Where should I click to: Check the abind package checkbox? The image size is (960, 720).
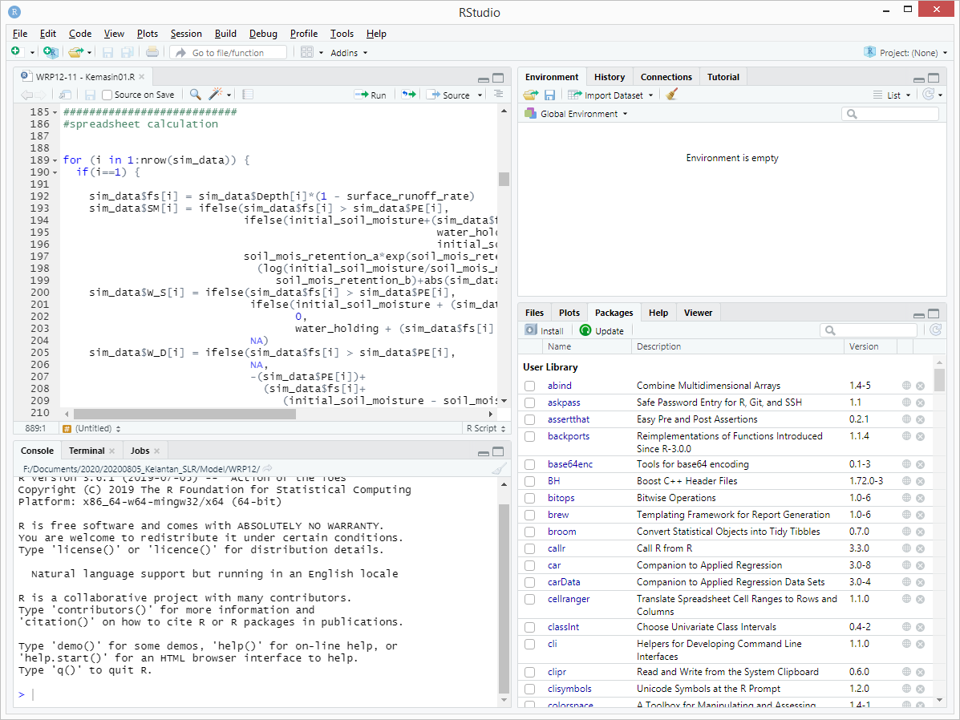pyautogui.click(x=530, y=386)
